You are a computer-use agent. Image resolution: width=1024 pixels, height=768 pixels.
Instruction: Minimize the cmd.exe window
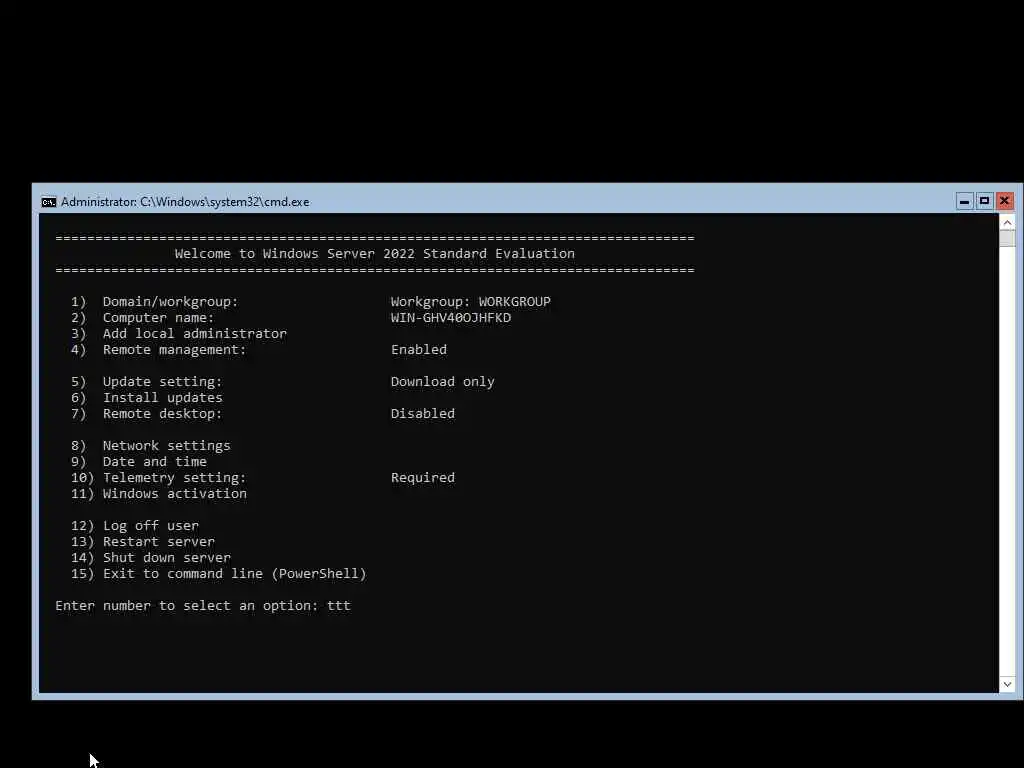964,201
